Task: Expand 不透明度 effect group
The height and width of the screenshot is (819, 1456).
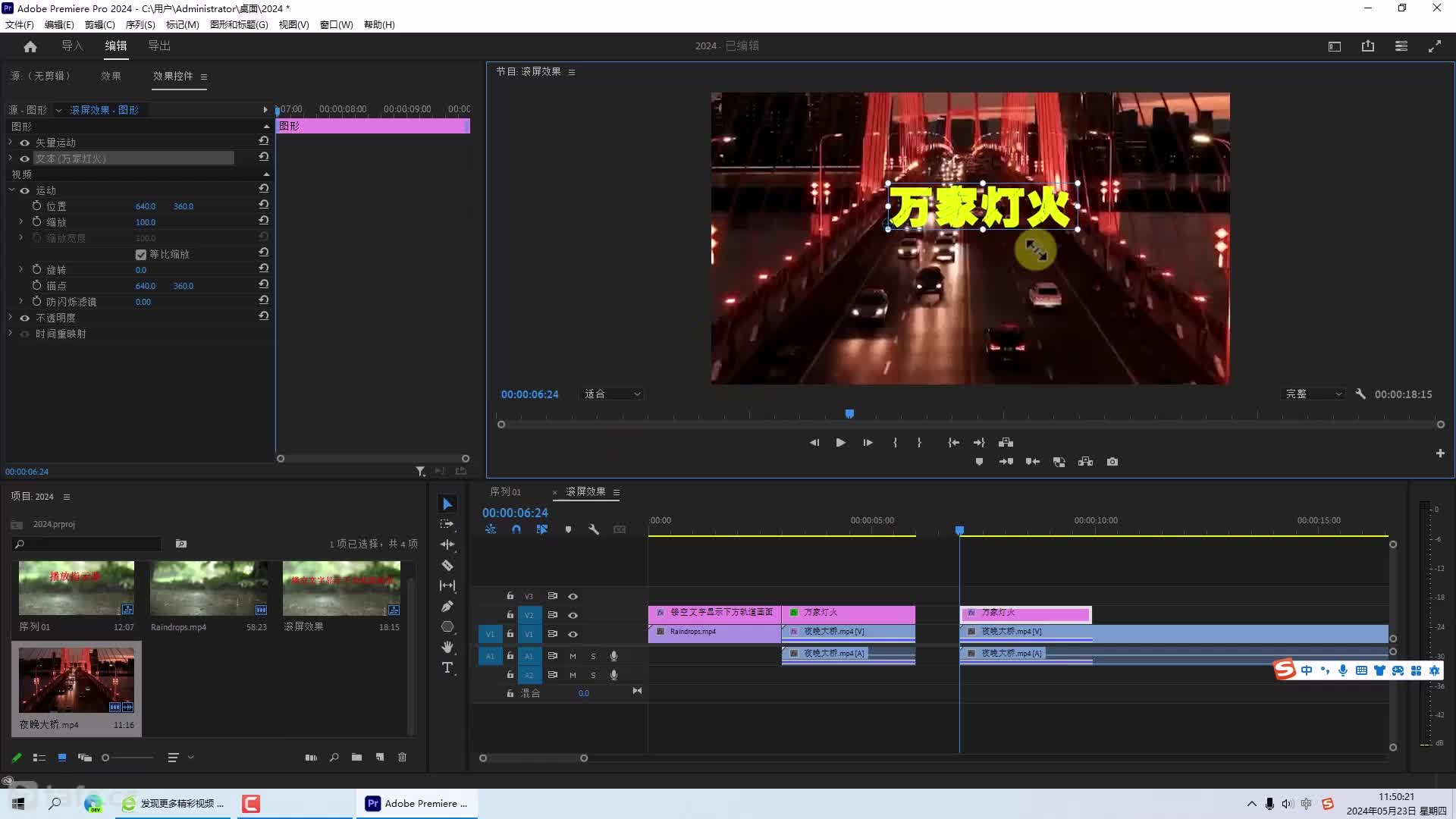Action: point(11,318)
